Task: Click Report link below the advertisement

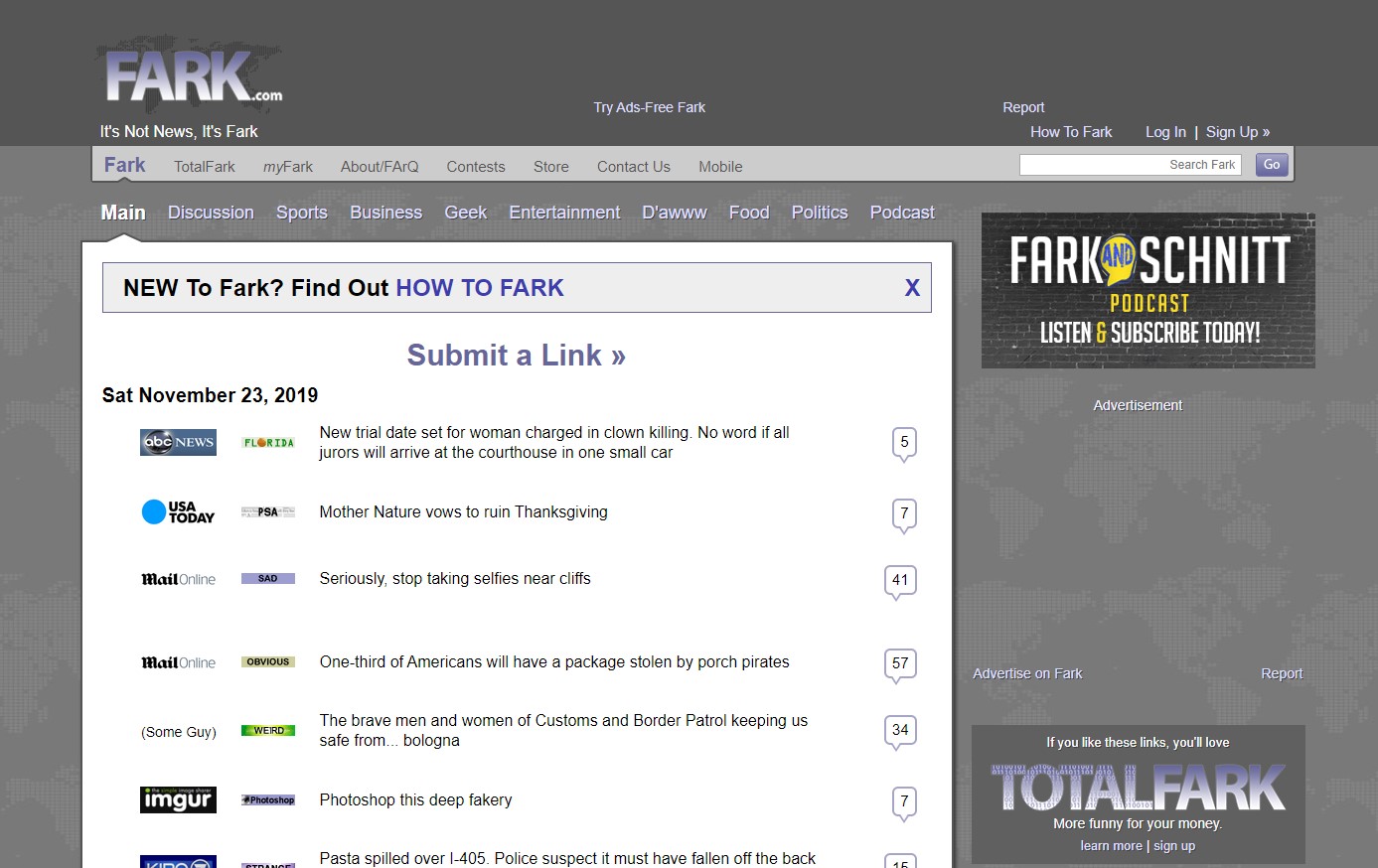Action: pos(1282,673)
